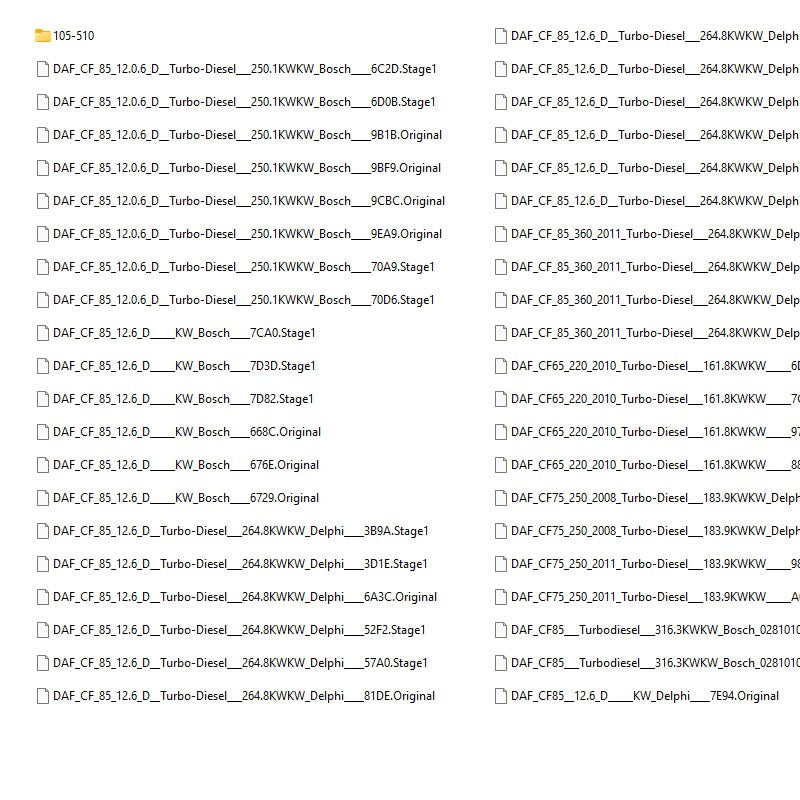Select the file icon of 9B1B.Original
This screenshot has height=800, width=800.
tap(42, 135)
